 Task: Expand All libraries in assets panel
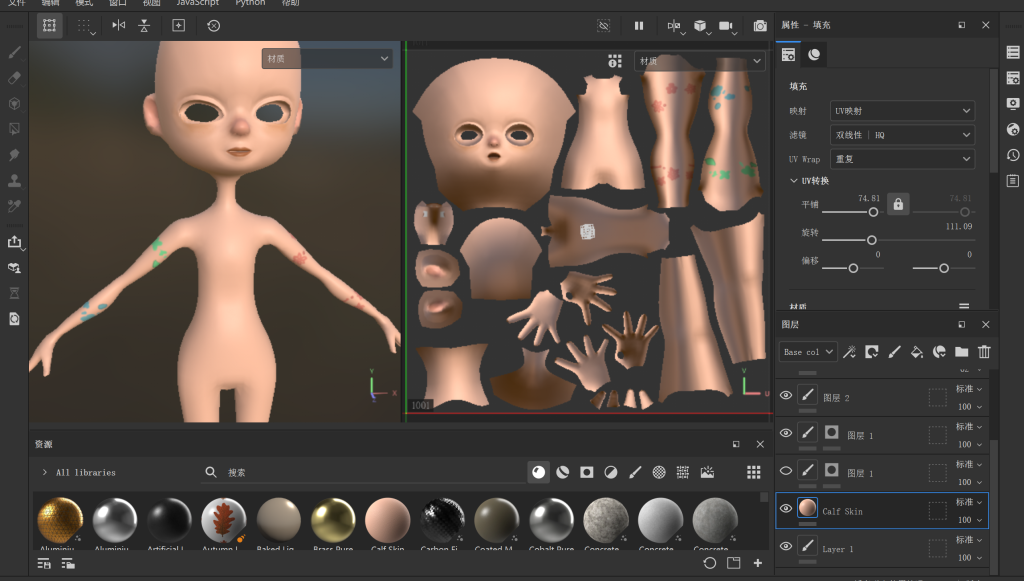click(x=44, y=472)
